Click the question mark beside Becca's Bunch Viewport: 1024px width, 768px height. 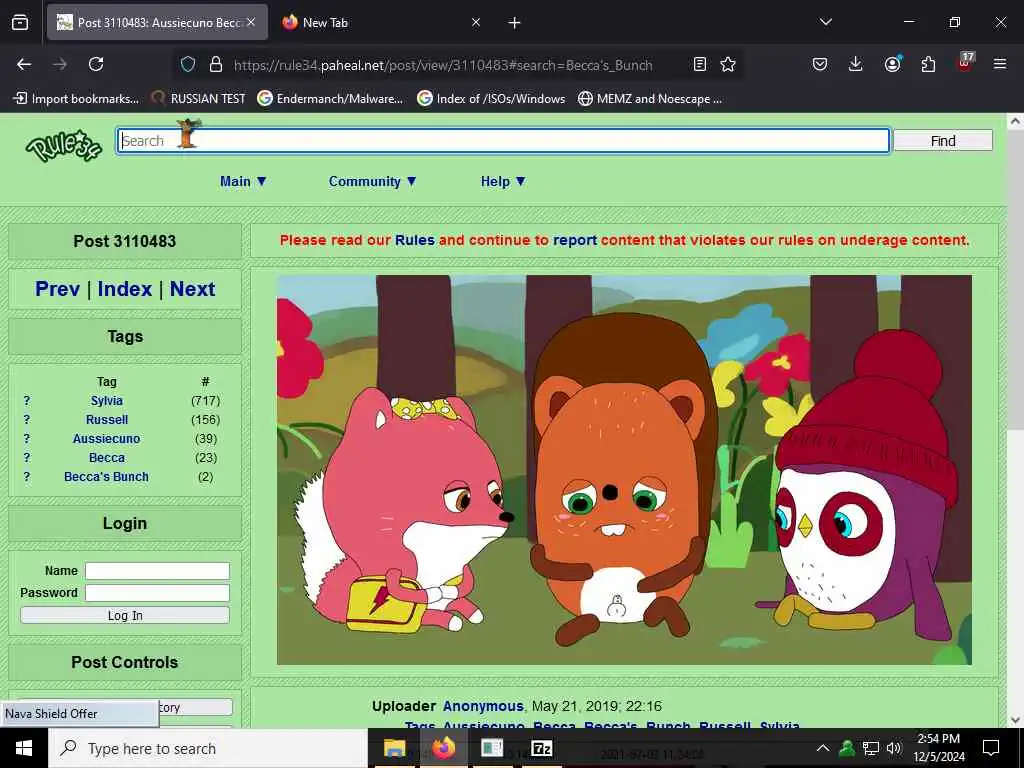click(x=27, y=476)
